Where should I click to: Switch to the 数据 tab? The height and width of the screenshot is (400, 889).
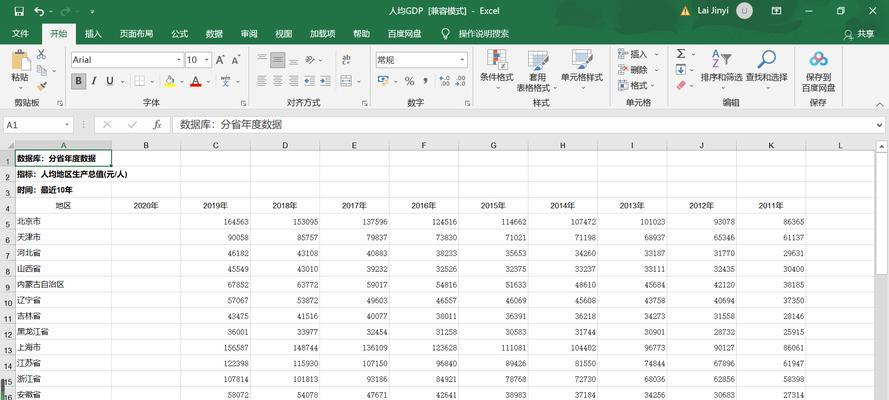(x=214, y=34)
